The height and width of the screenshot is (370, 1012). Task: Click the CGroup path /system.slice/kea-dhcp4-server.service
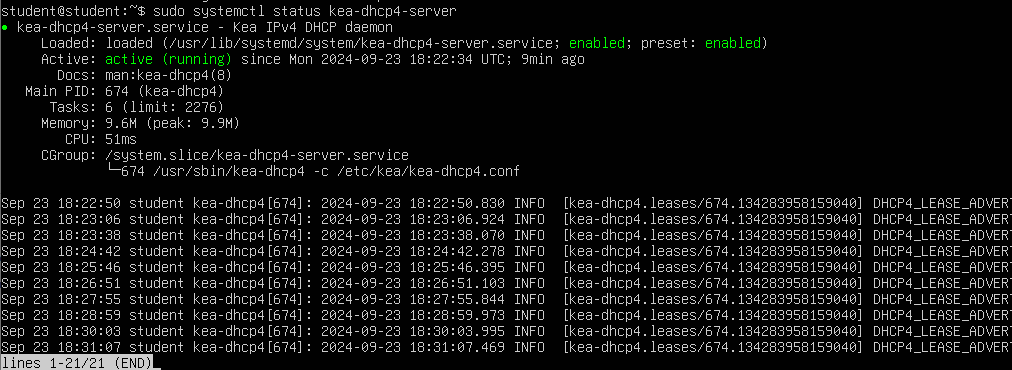point(257,156)
